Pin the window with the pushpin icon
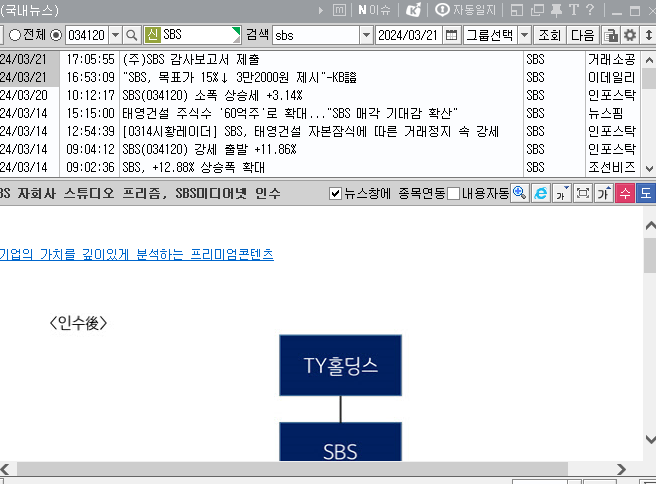The width and height of the screenshot is (656, 484). [556, 10]
